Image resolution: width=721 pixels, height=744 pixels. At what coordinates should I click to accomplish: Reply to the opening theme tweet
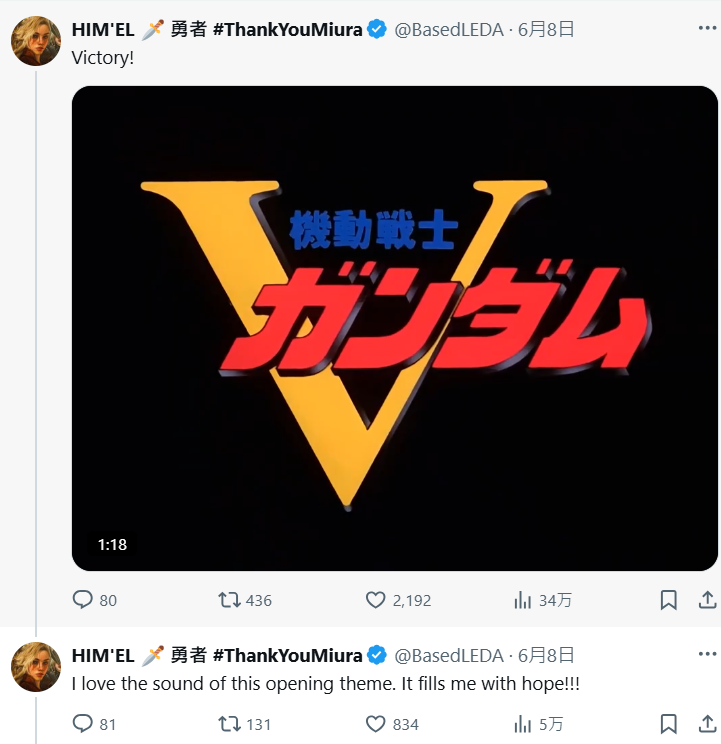(83, 724)
